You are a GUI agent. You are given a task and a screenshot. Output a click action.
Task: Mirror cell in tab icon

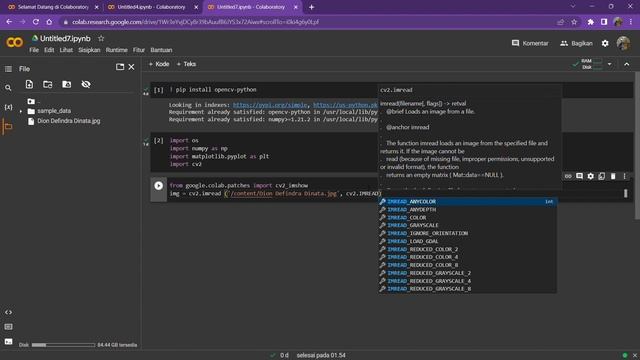tap(602, 176)
